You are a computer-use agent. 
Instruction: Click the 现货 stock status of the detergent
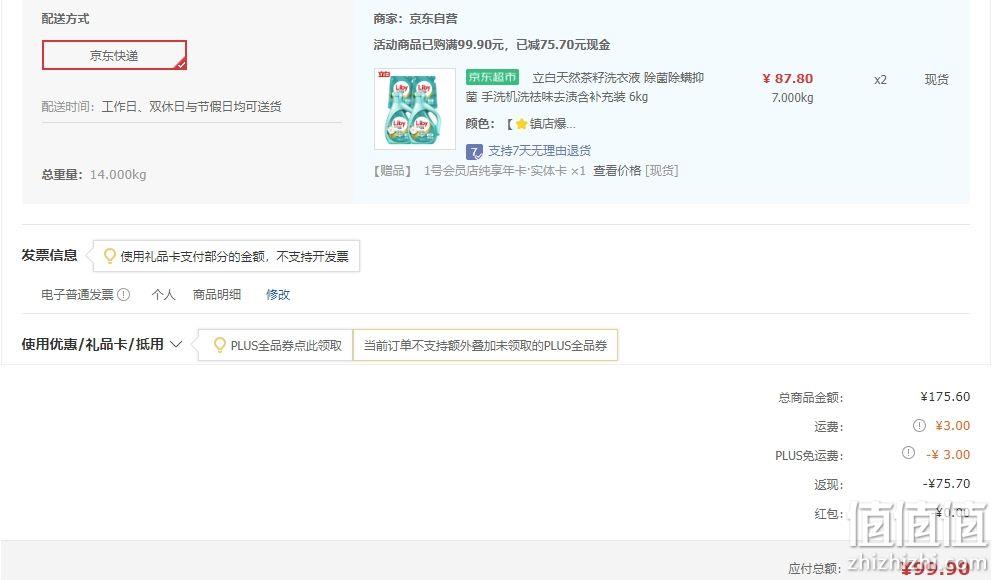coord(937,79)
